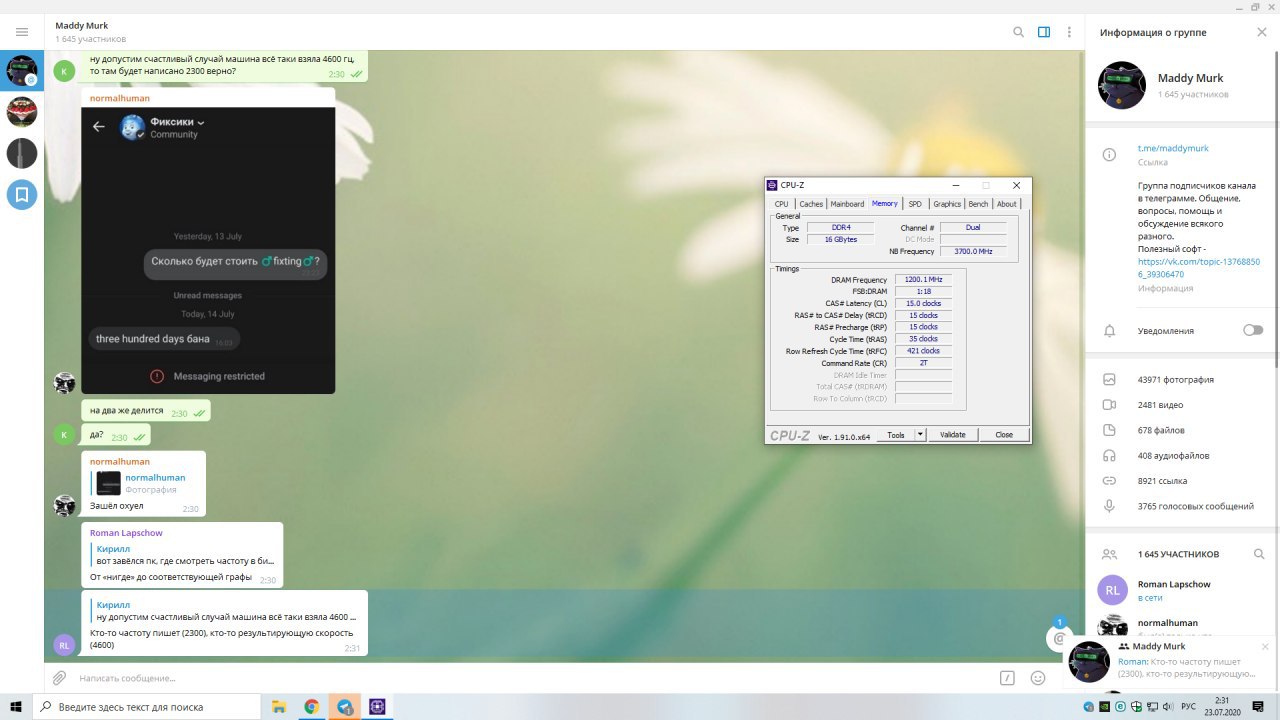Click the Close button in CPU-Z
This screenshot has height=720, width=1280.
pos(1004,435)
